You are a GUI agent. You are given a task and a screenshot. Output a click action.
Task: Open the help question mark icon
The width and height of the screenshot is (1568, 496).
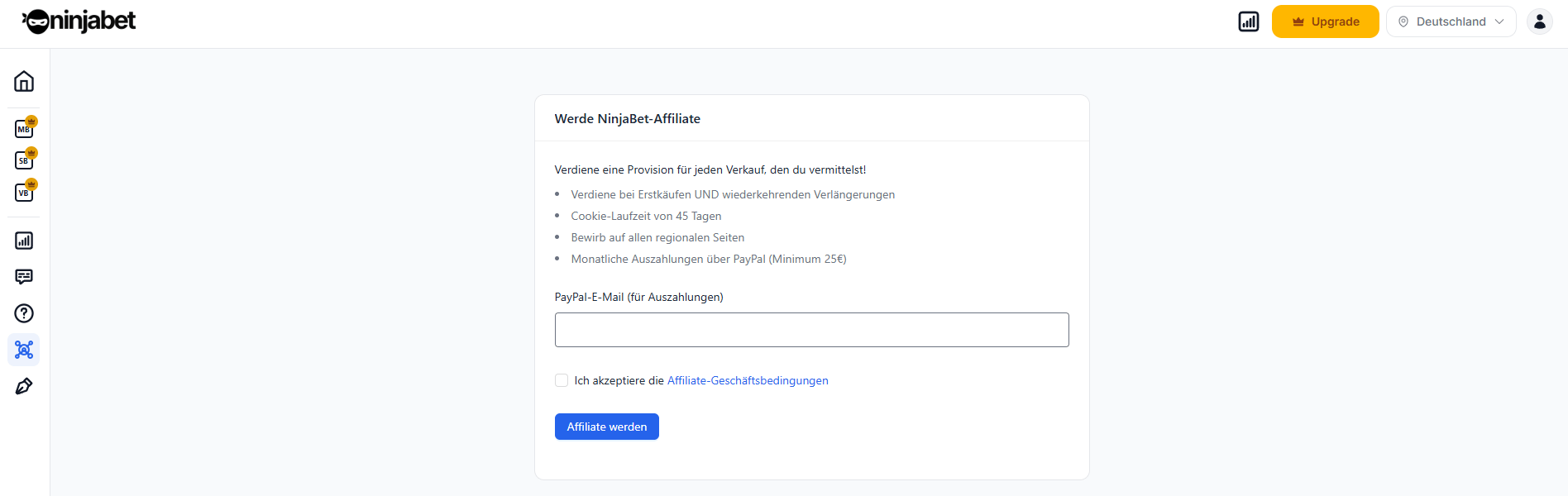pos(24,313)
